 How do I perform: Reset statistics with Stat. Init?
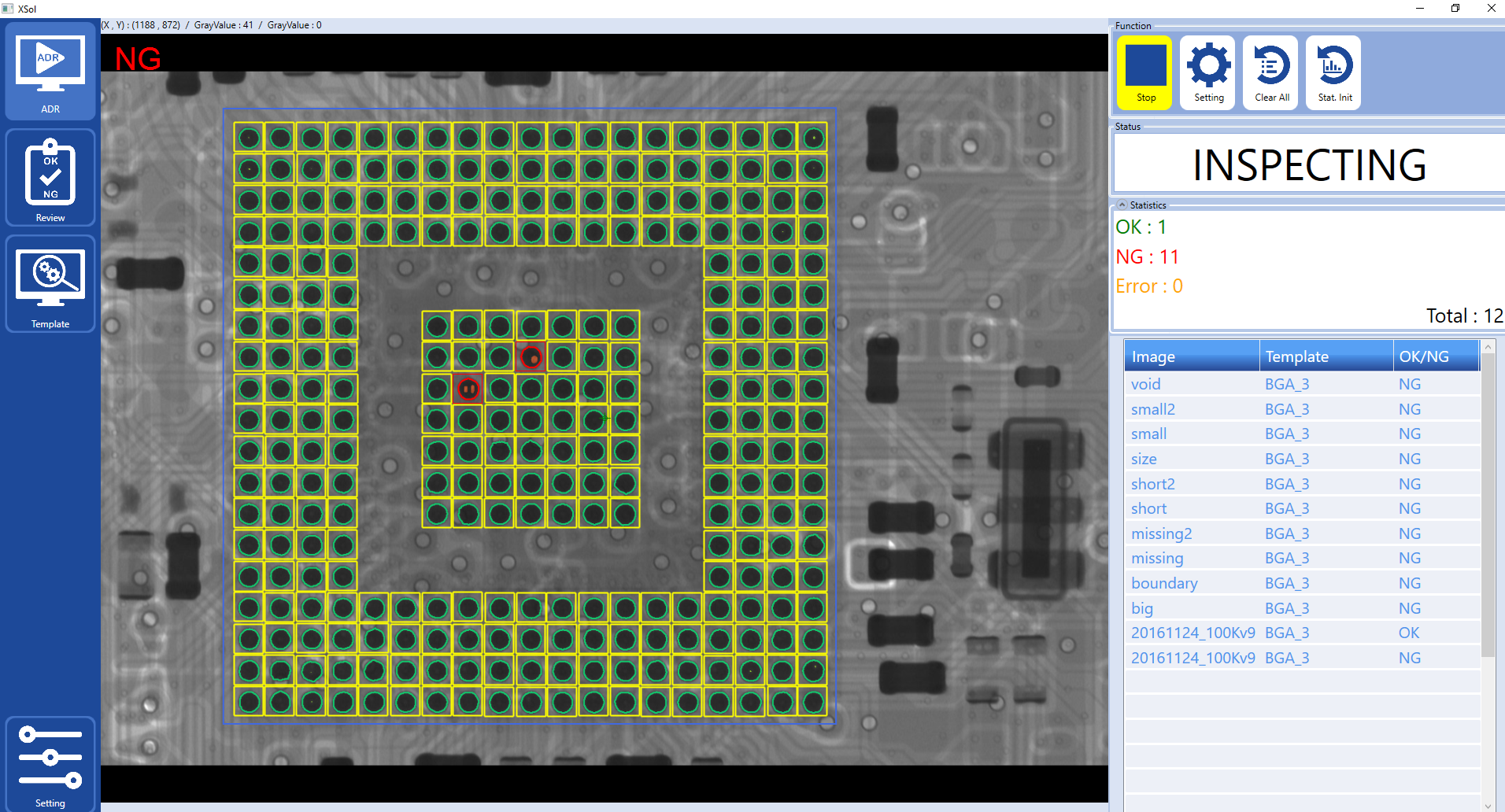coord(1334,72)
